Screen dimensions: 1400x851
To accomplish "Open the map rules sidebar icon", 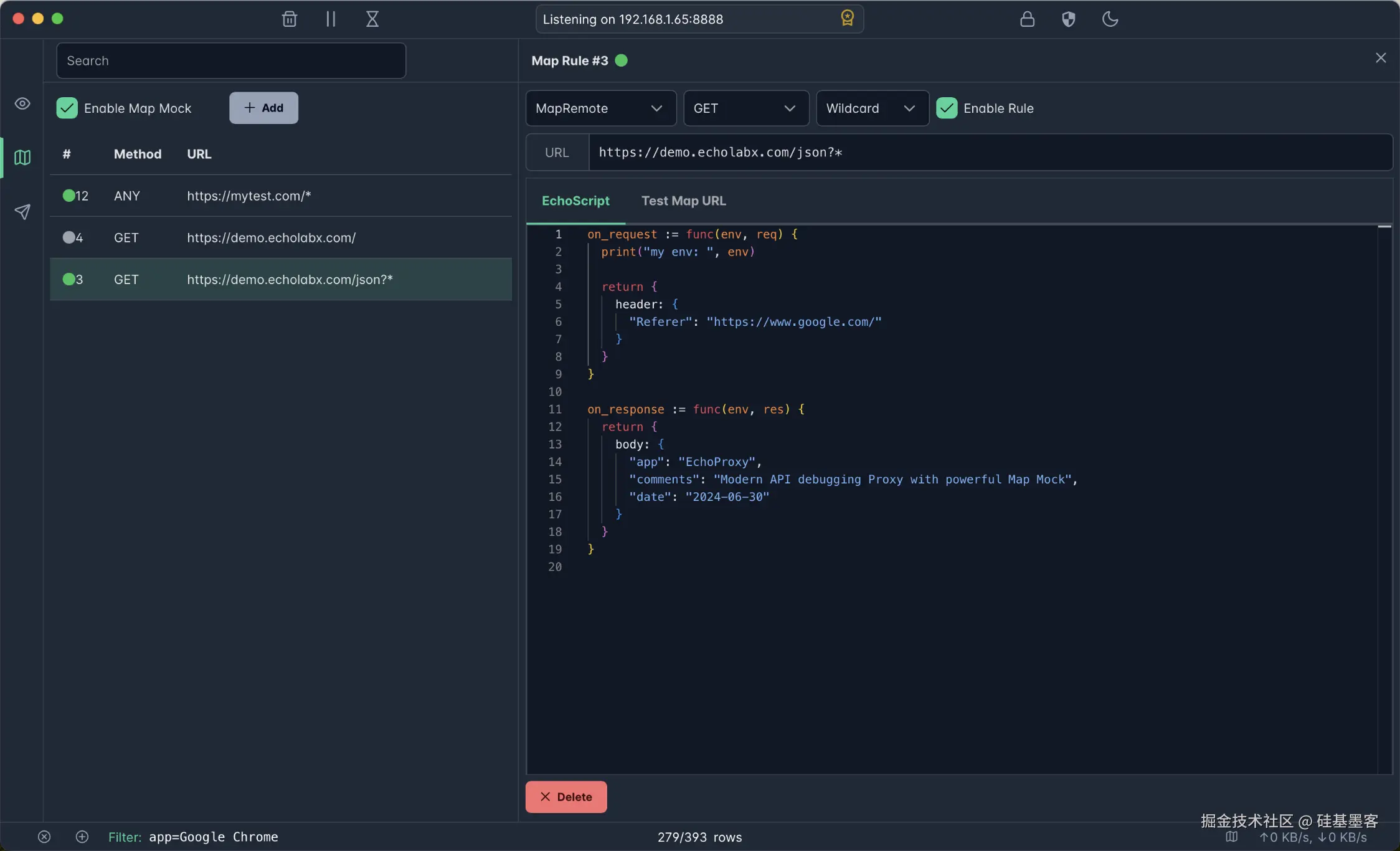I will 22,158.
